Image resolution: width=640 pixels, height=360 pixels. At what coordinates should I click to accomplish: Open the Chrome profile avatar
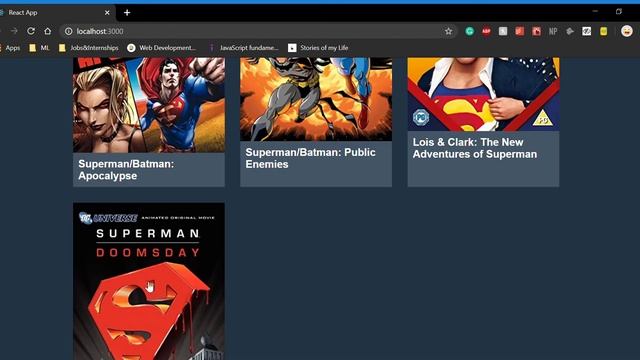[627, 31]
